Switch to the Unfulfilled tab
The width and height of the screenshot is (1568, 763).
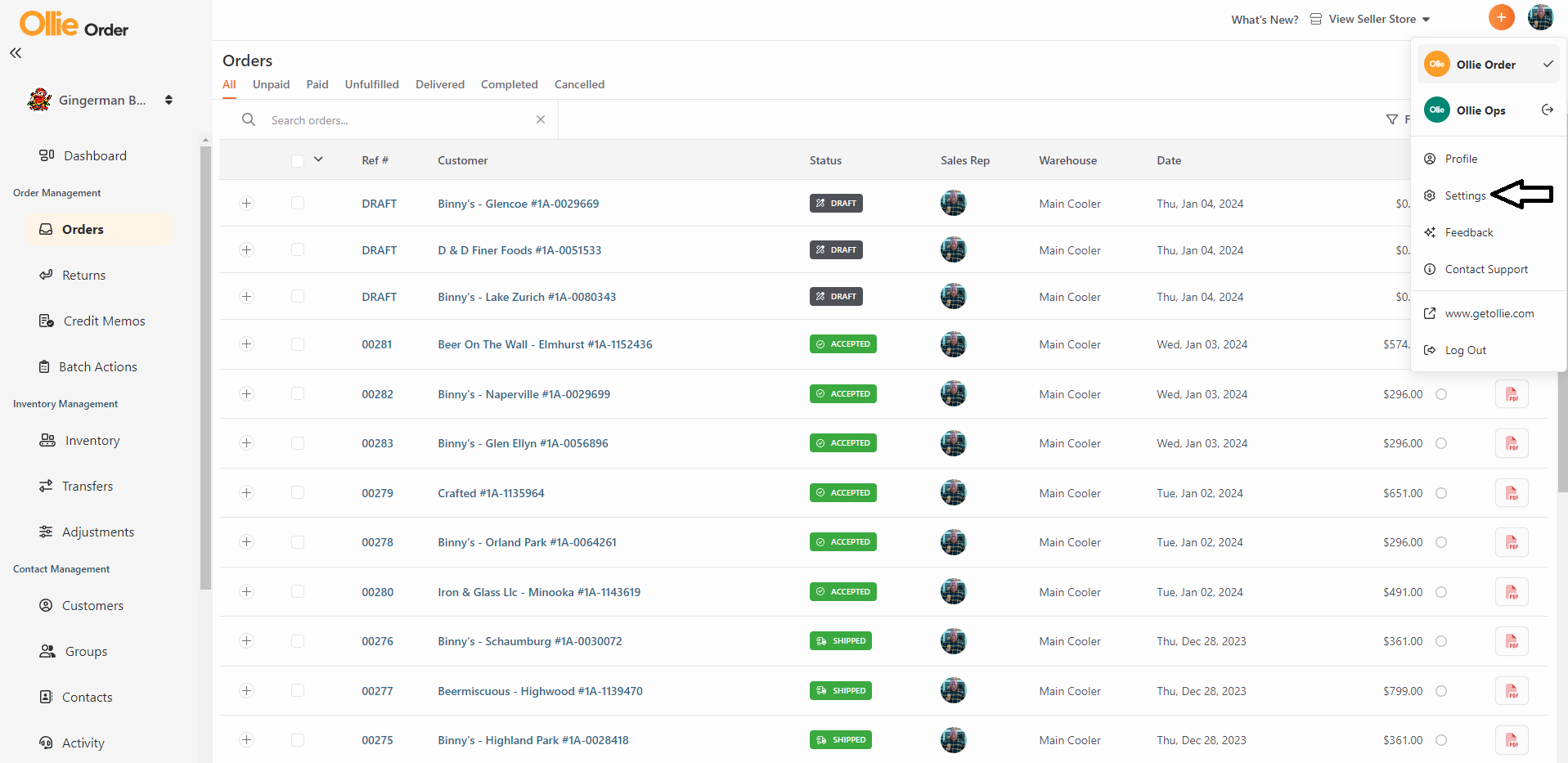point(372,84)
